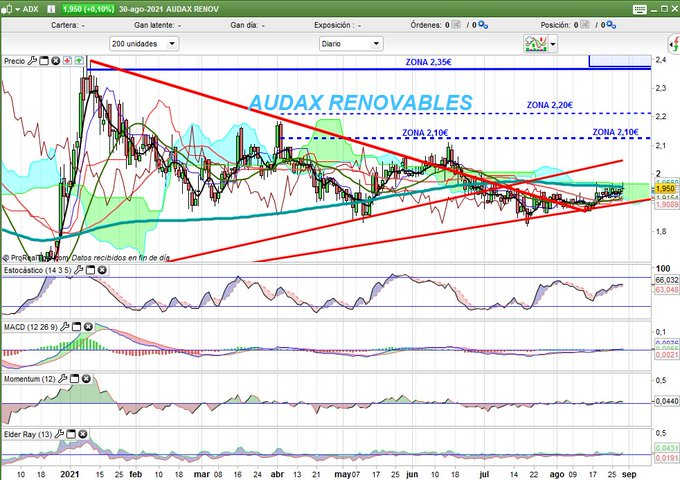Click the indicators and trading systems icon

[536, 44]
